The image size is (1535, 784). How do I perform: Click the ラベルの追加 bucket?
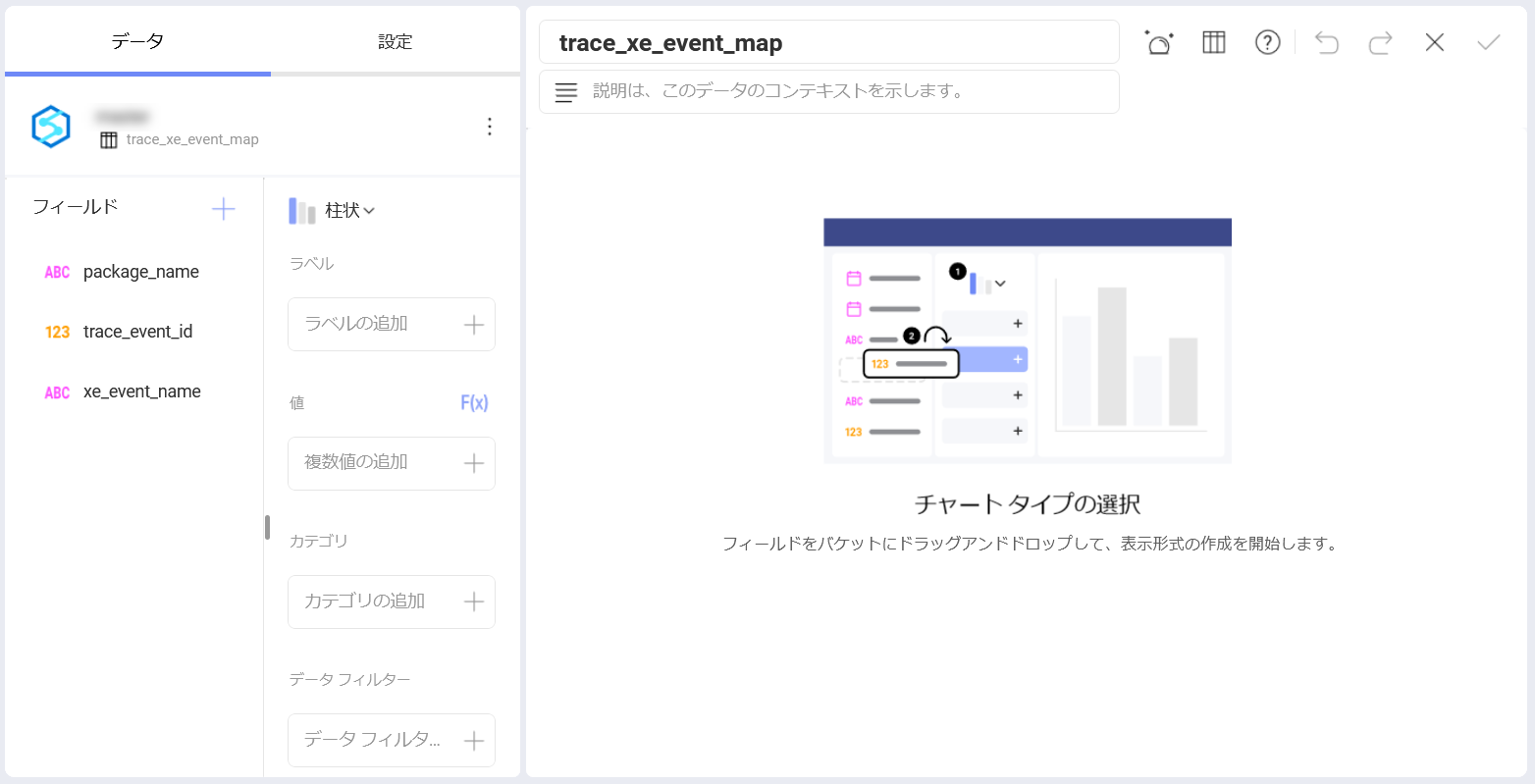pyautogui.click(x=392, y=324)
